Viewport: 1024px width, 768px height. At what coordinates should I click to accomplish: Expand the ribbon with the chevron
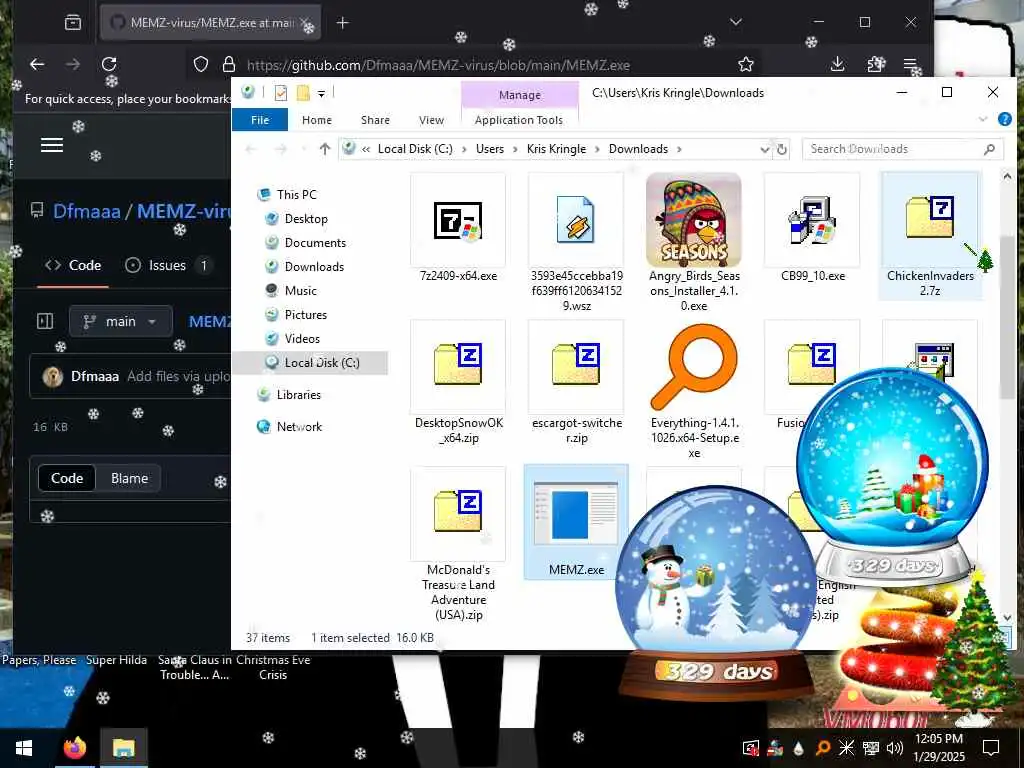coord(983,119)
